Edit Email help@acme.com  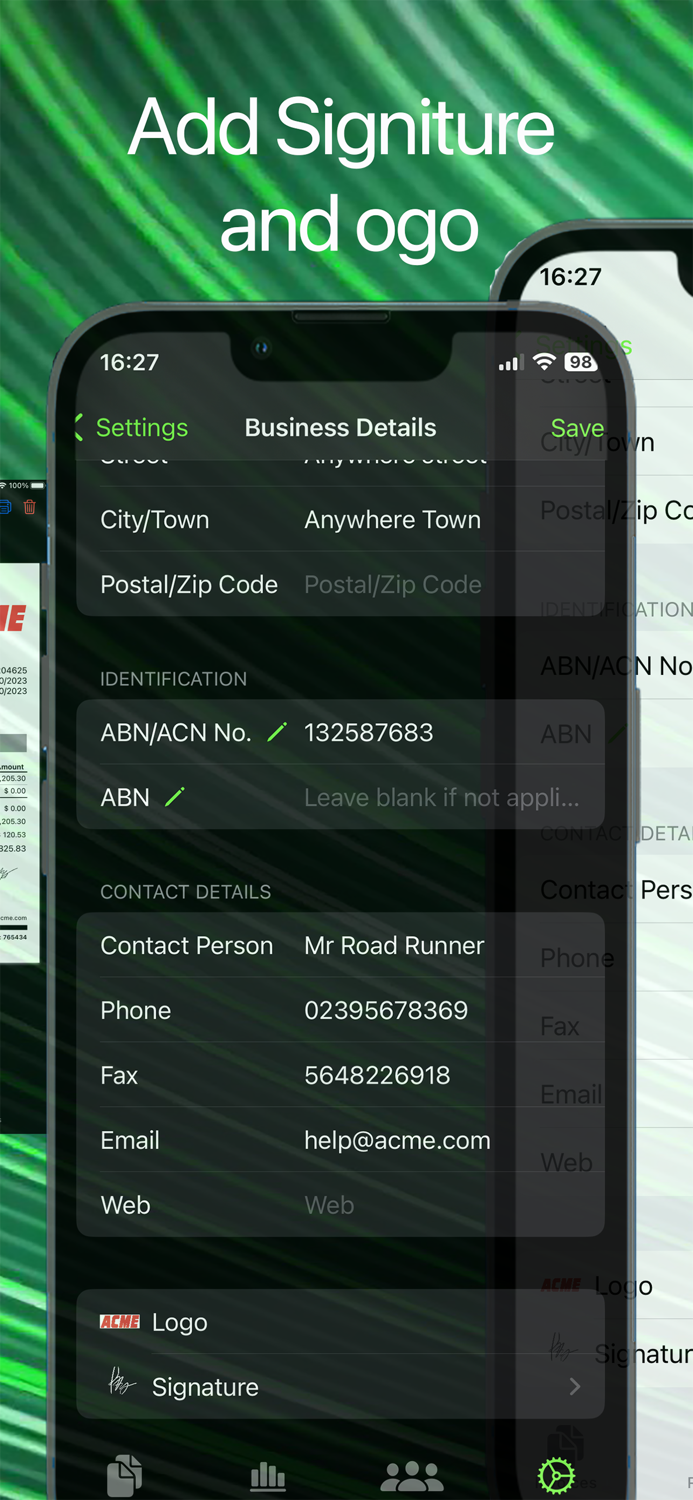coord(397,1141)
